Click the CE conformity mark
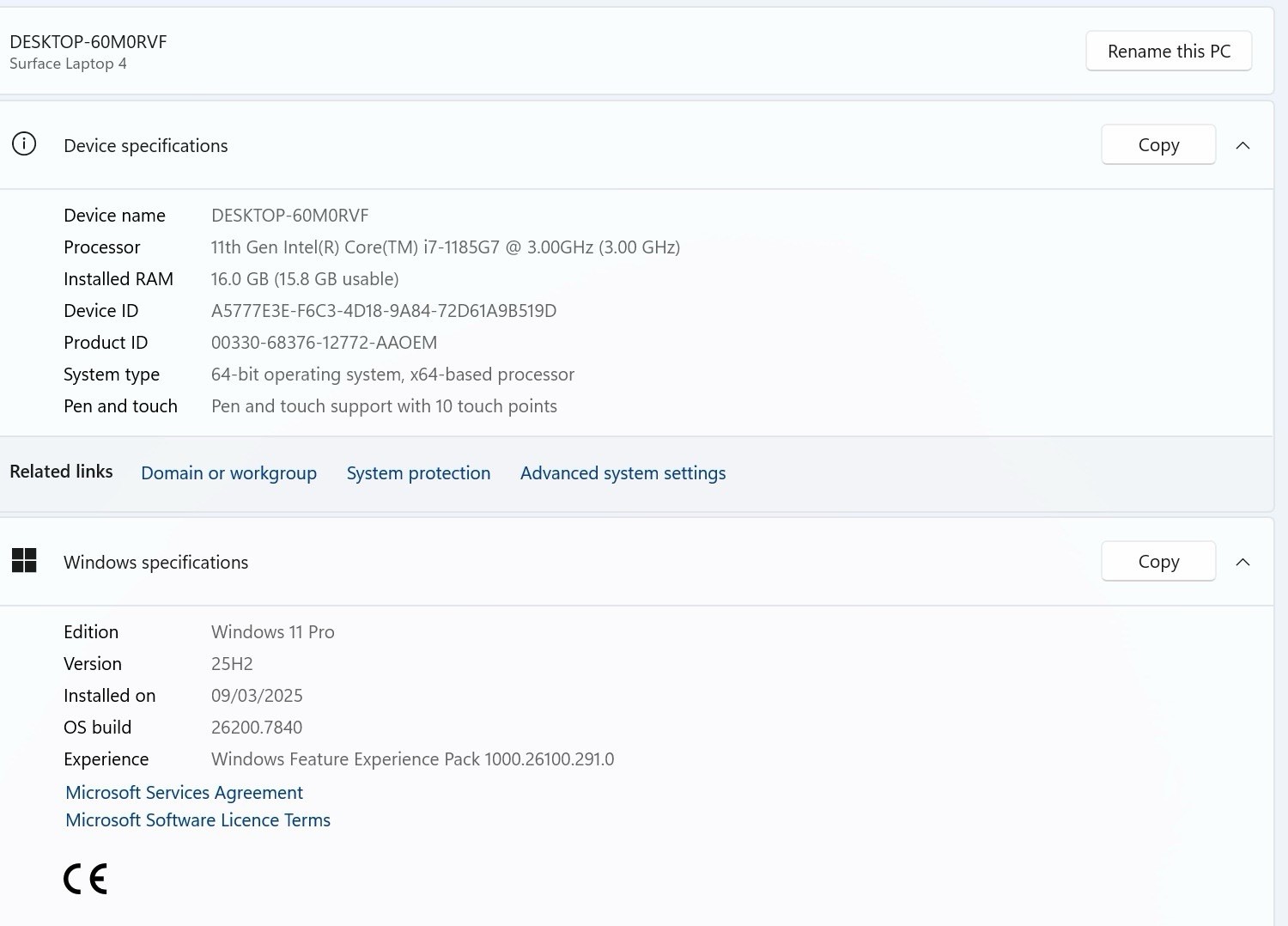1288x926 pixels. (x=86, y=879)
